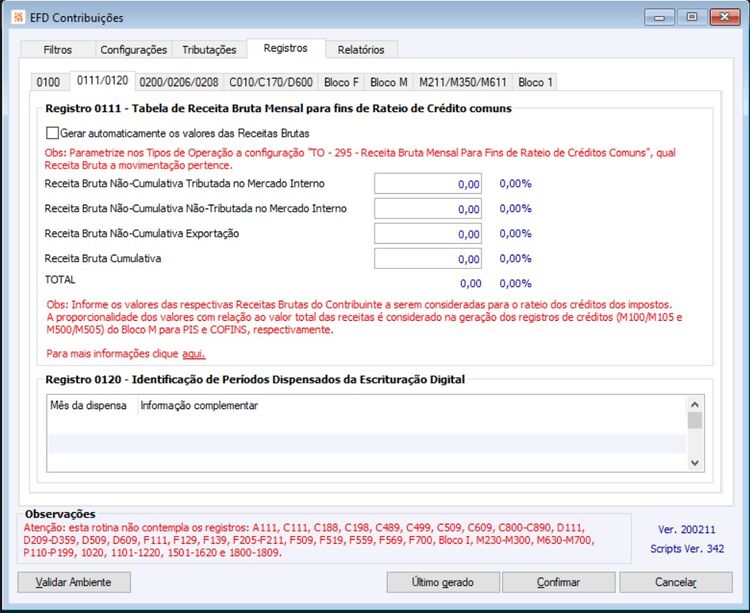Open the C010/C170/D600 sub-tab

pyautogui.click(x=271, y=82)
